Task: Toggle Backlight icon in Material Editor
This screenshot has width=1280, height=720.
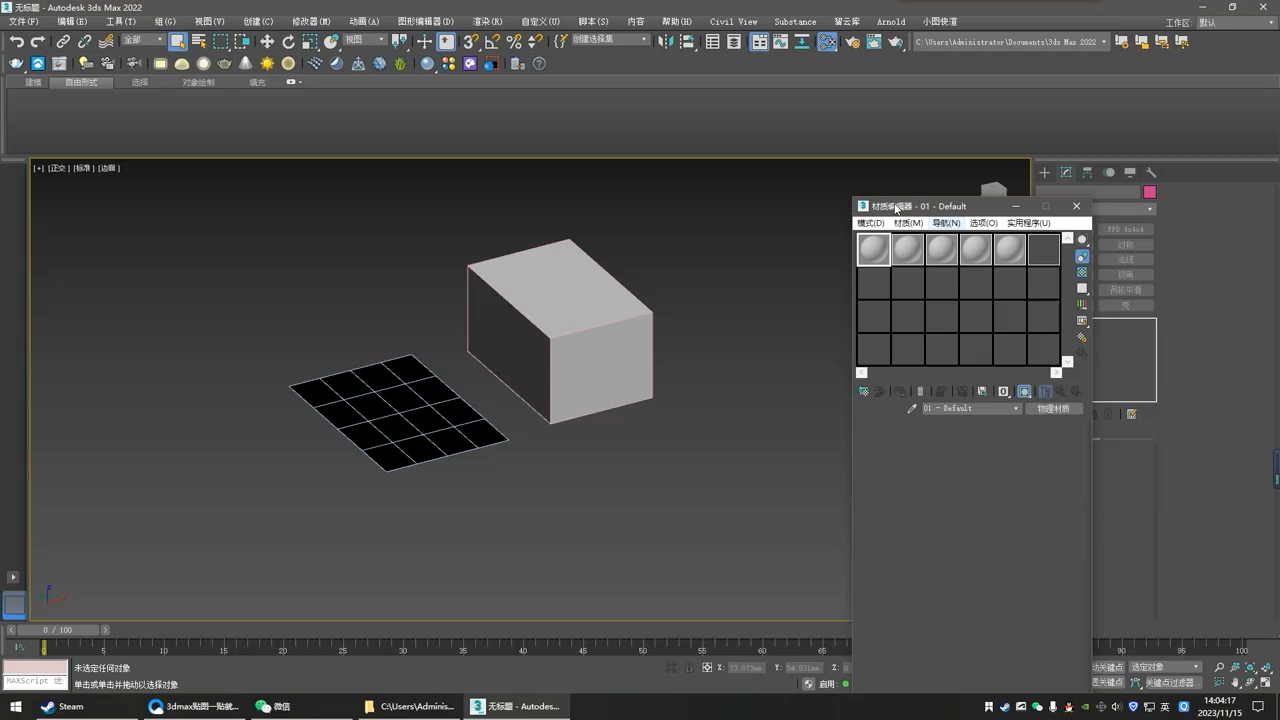Action: coord(1082,256)
